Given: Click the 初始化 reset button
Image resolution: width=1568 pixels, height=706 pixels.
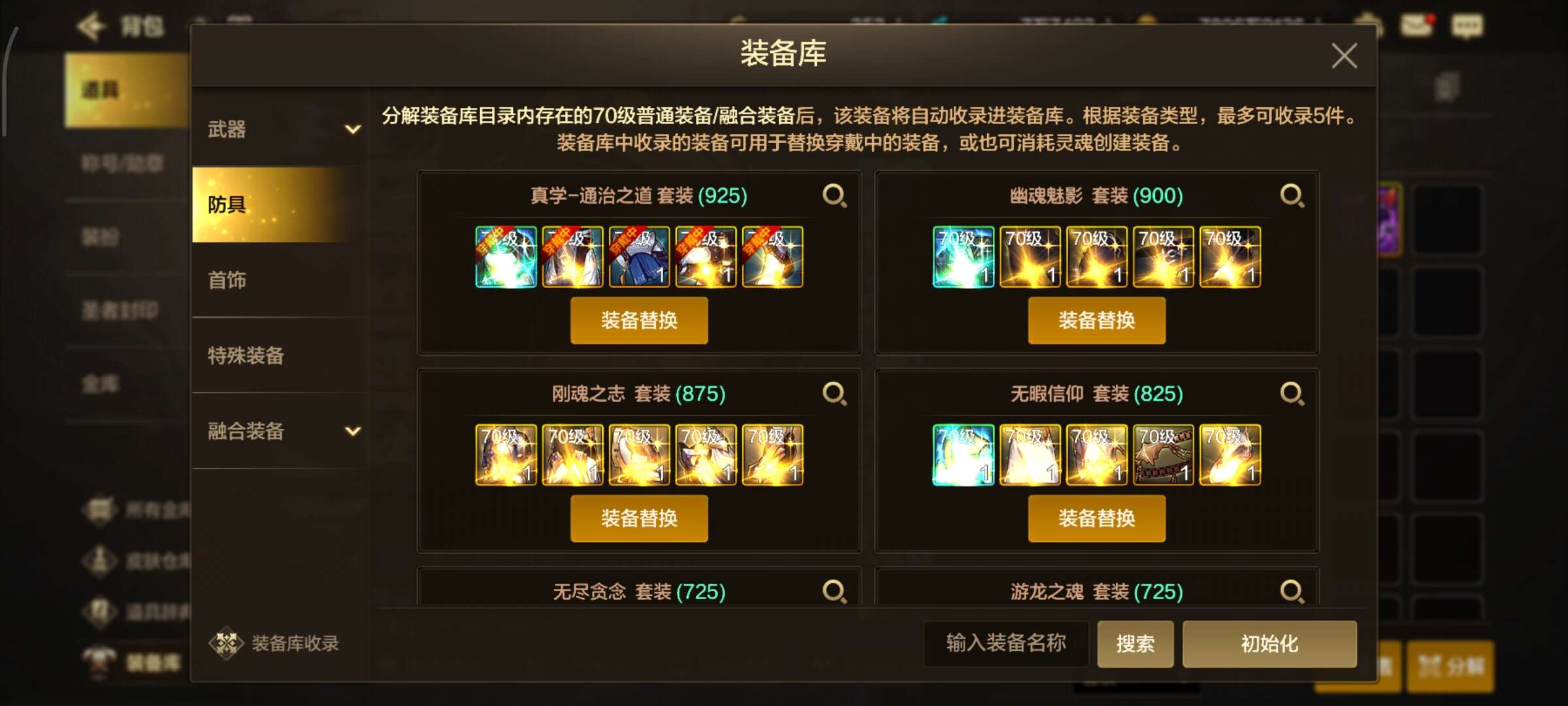Looking at the screenshot, I should (1269, 644).
